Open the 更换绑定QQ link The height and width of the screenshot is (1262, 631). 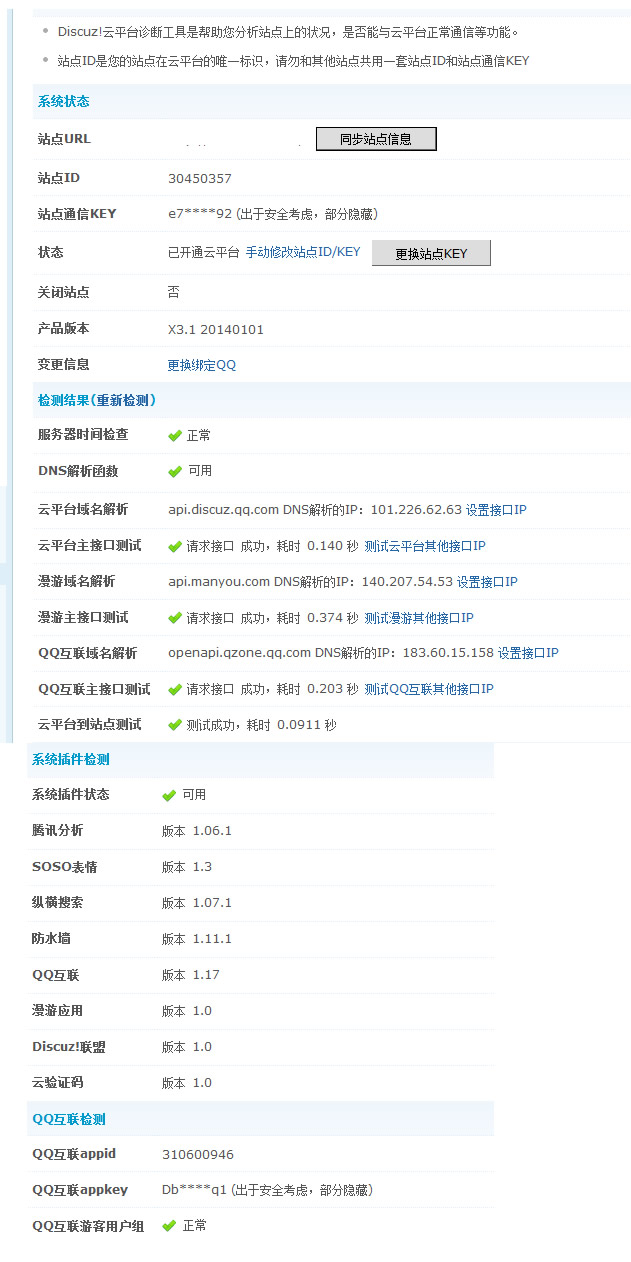coord(202,365)
